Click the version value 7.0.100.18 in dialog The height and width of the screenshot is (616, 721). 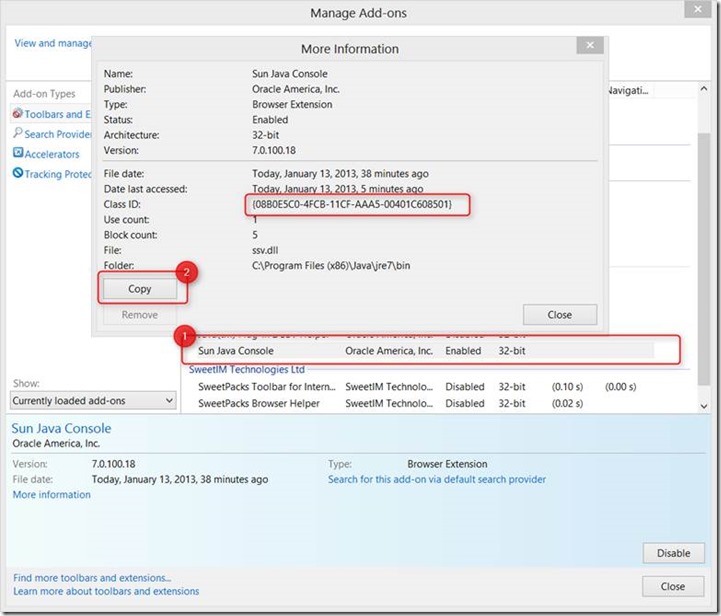click(x=274, y=150)
